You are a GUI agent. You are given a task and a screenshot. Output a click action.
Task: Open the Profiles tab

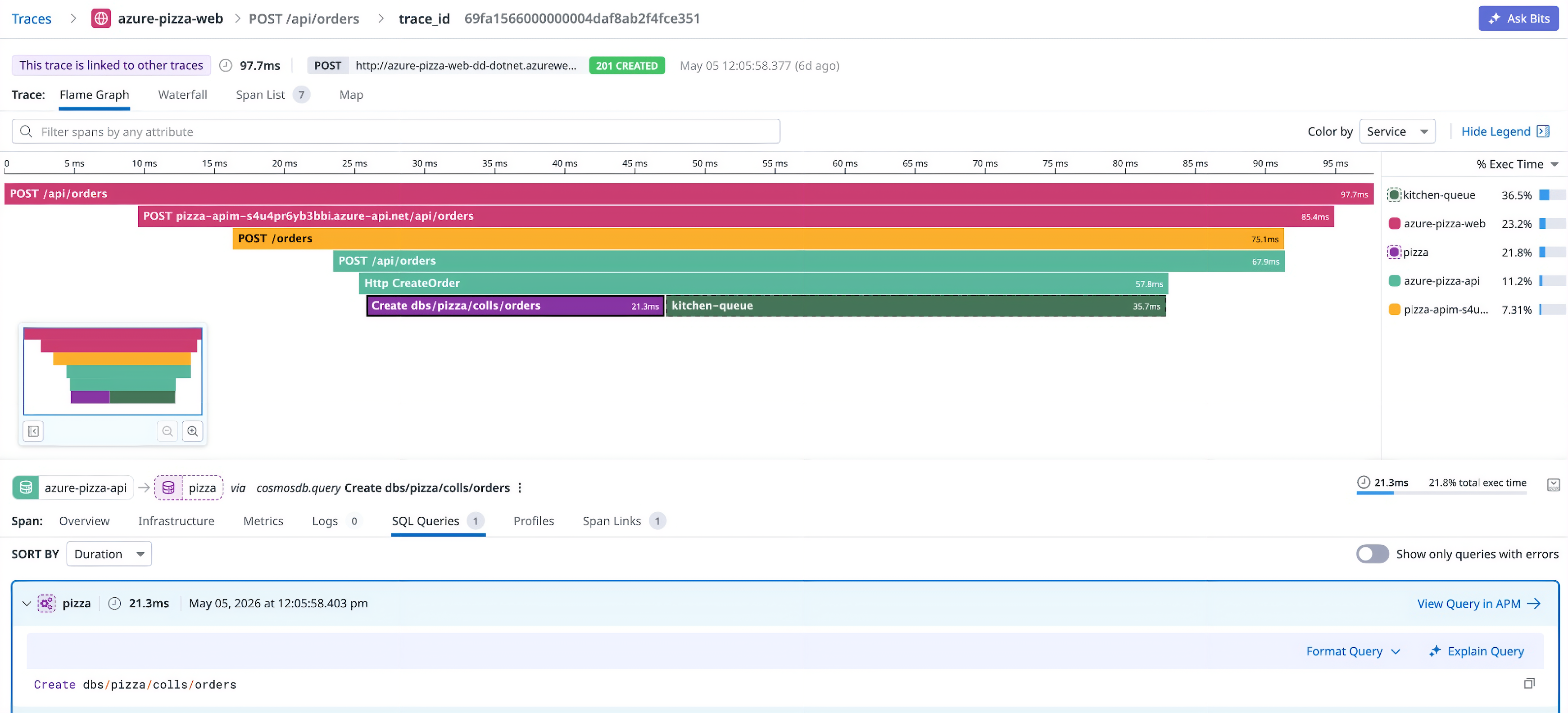[x=533, y=521]
